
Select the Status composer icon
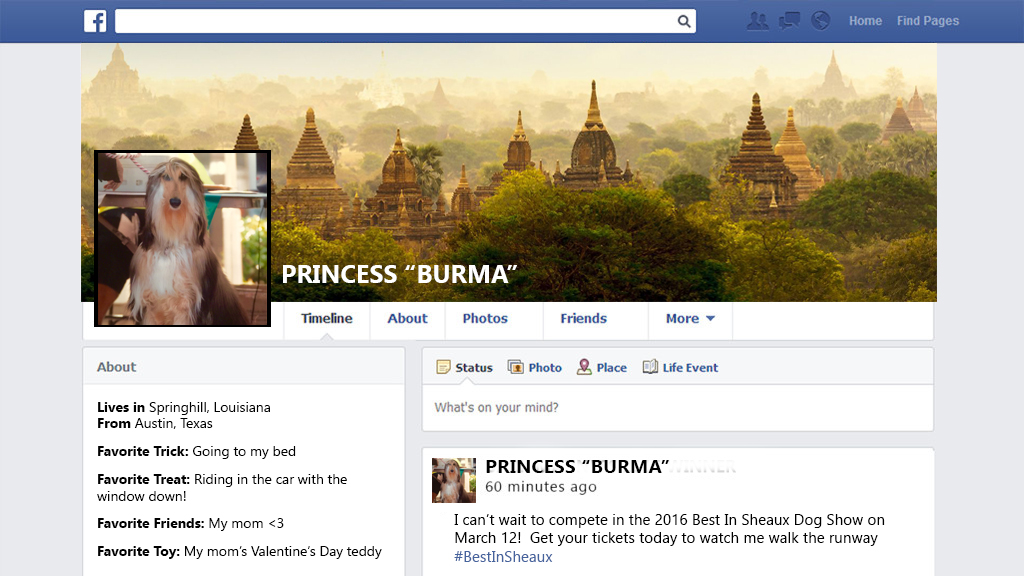(x=443, y=367)
